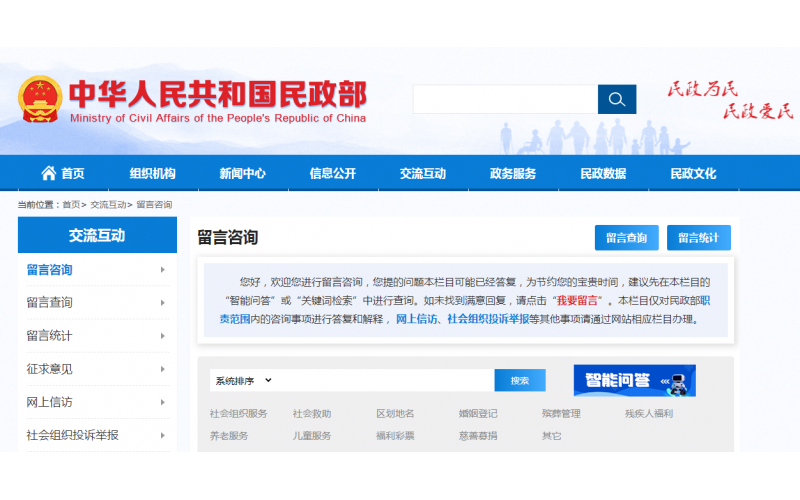
Task: Click the magnifier search icon in header
Action: point(616,99)
